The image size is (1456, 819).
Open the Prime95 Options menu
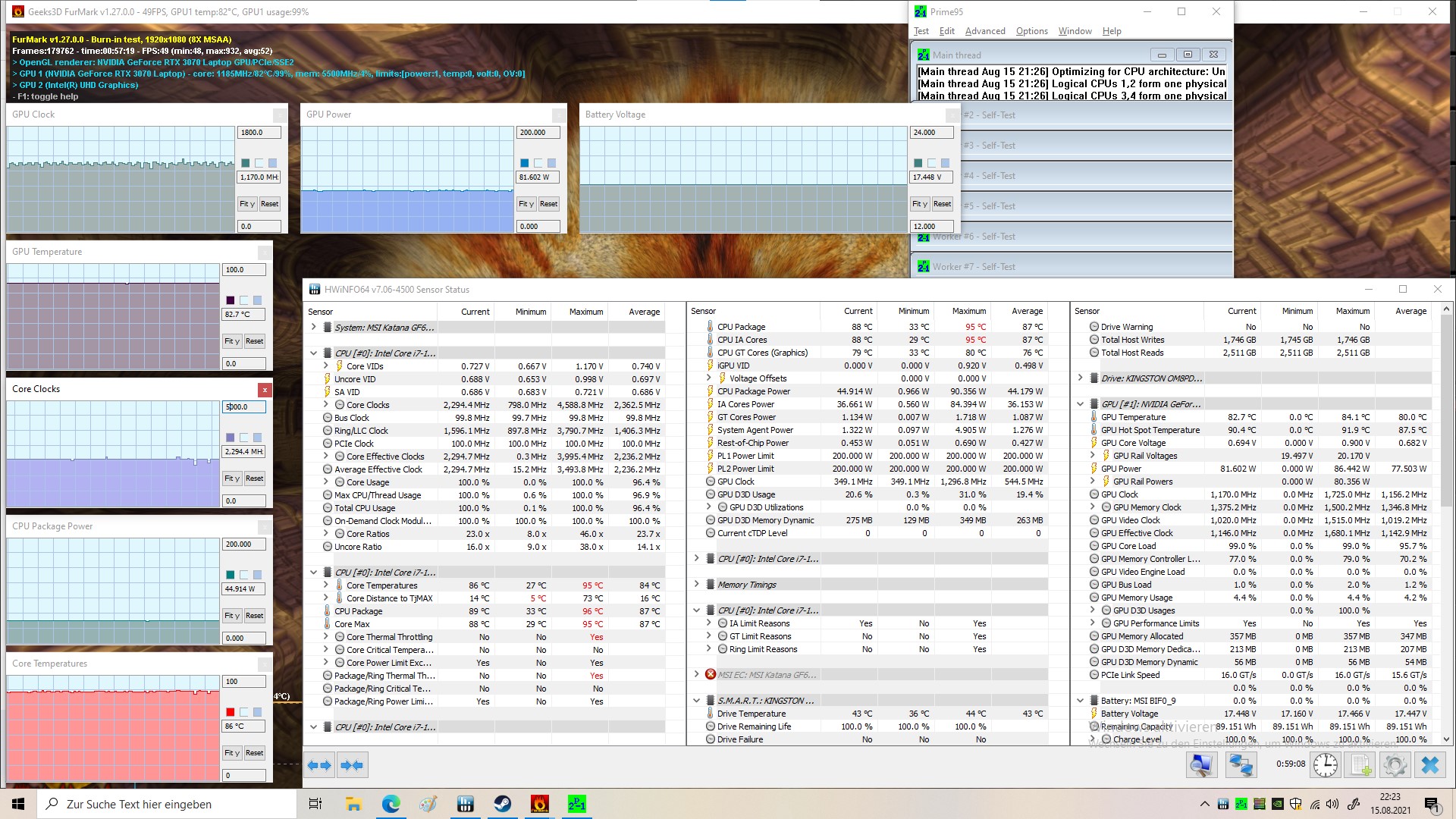pyautogui.click(x=1031, y=31)
